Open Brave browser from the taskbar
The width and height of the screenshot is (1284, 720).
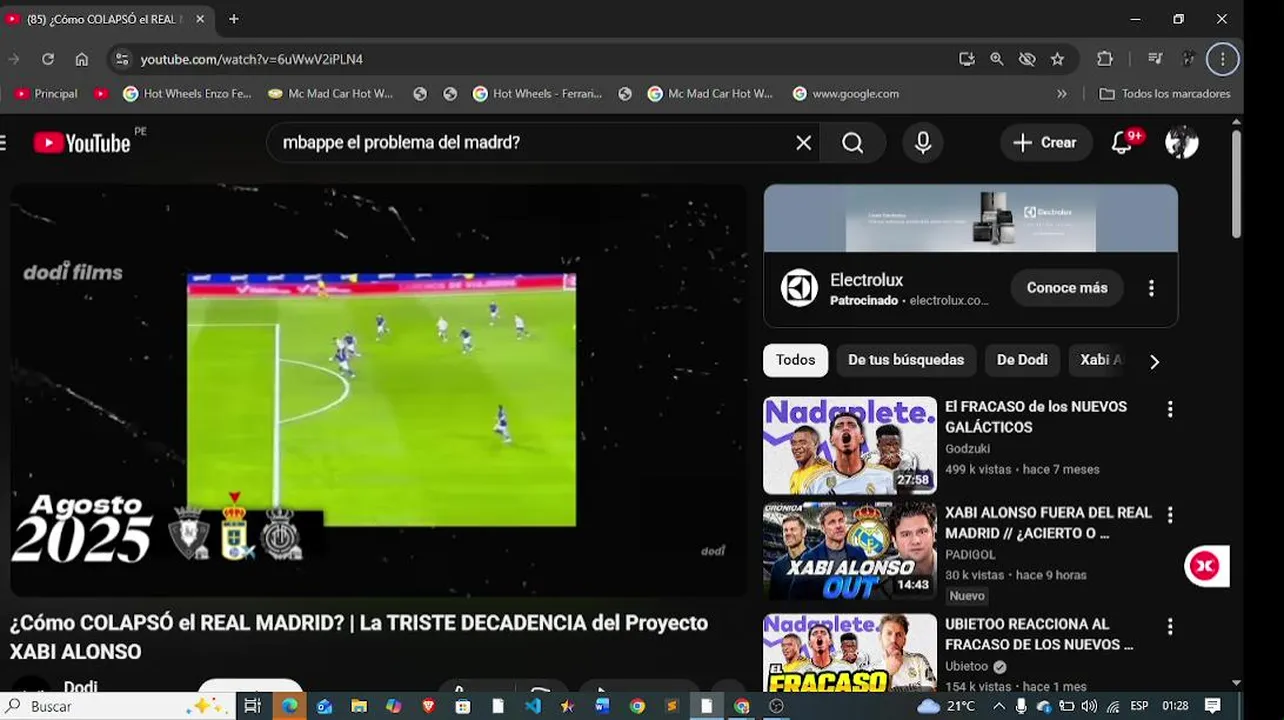tap(428, 706)
